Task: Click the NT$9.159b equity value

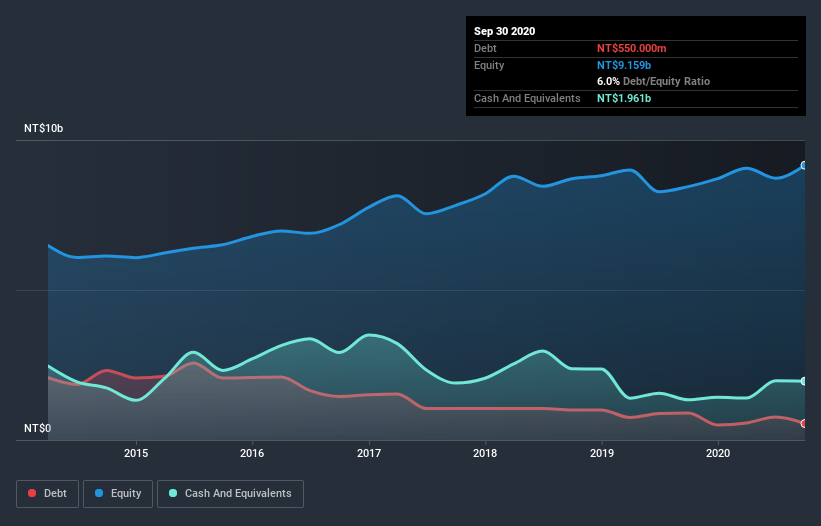Action: click(624, 65)
